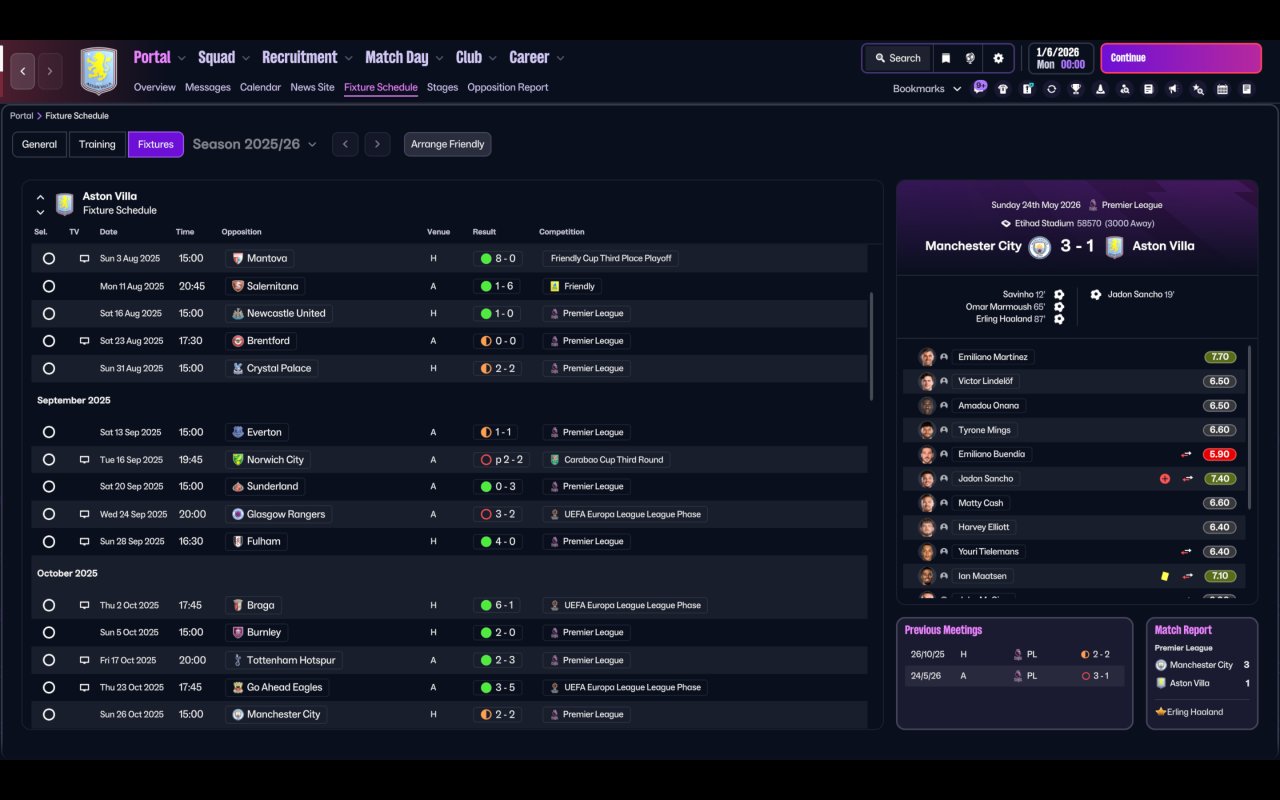This screenshot has height=800, width=1280.
Task: Select the Everton fixture radio button
Action: [x=49, y=432]
